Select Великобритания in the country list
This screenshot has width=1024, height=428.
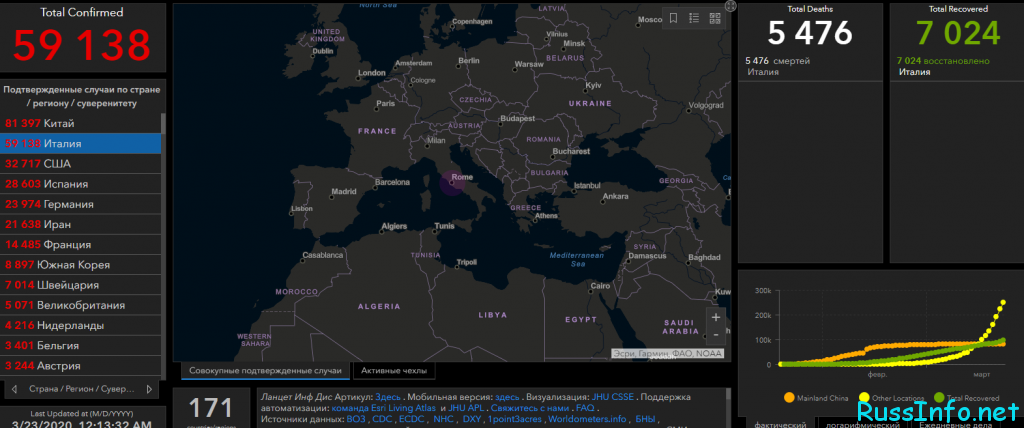(81, 305)
